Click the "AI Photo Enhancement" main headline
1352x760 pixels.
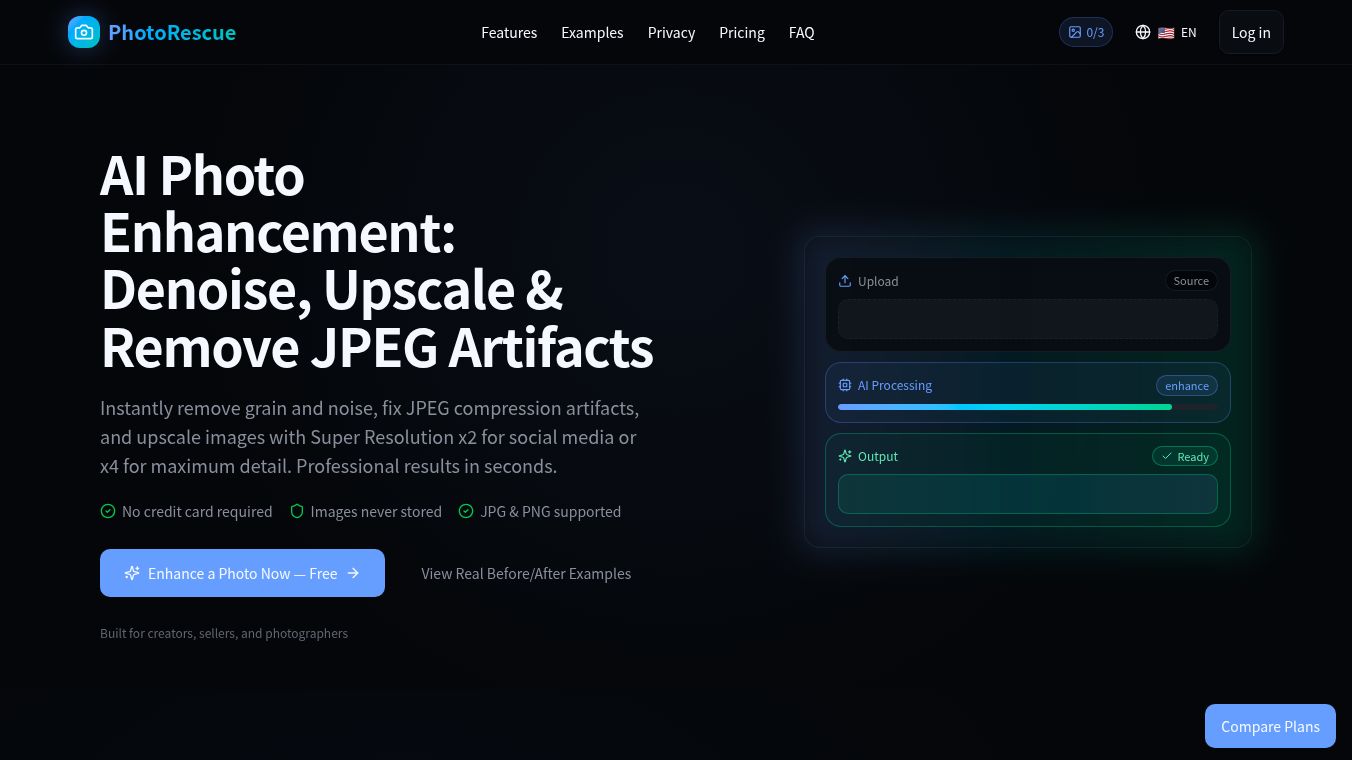tap(377, 261)
